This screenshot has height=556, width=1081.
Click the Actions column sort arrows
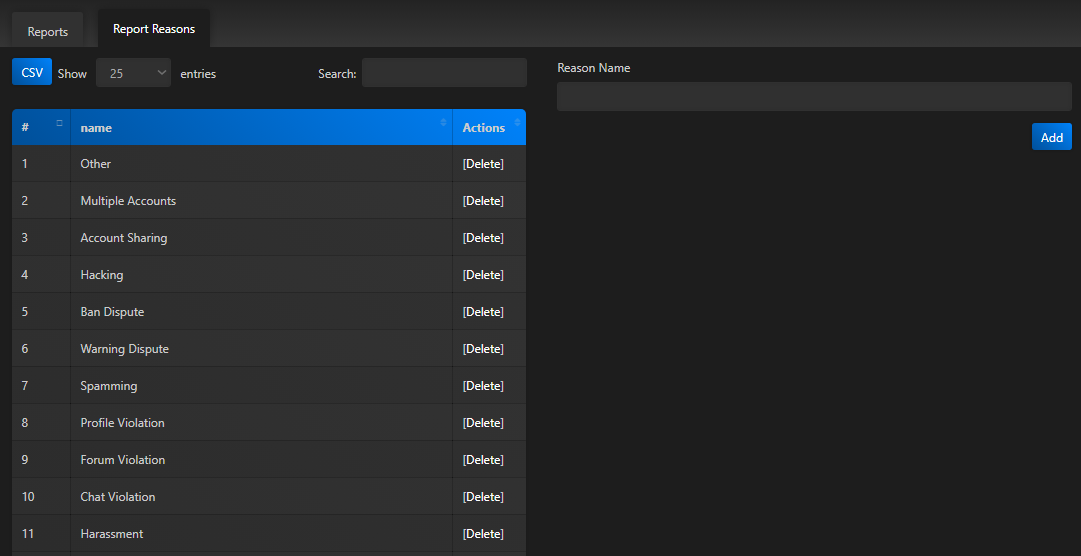[x=517, y=123]
